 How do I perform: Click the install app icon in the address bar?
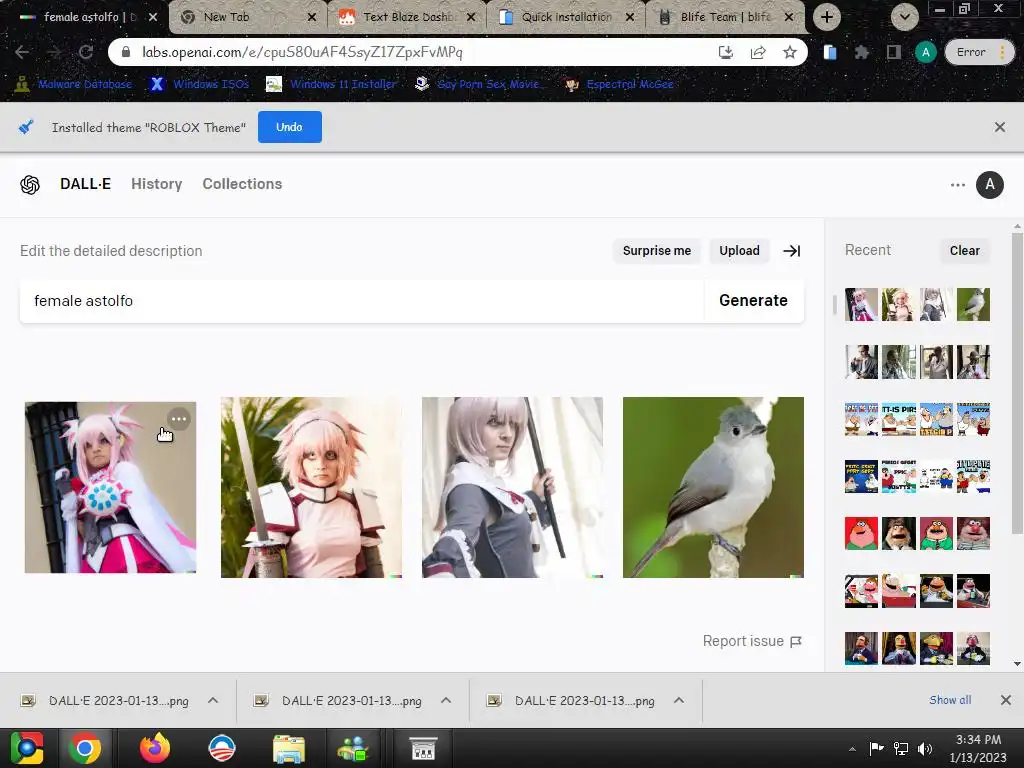click(726, 52)
